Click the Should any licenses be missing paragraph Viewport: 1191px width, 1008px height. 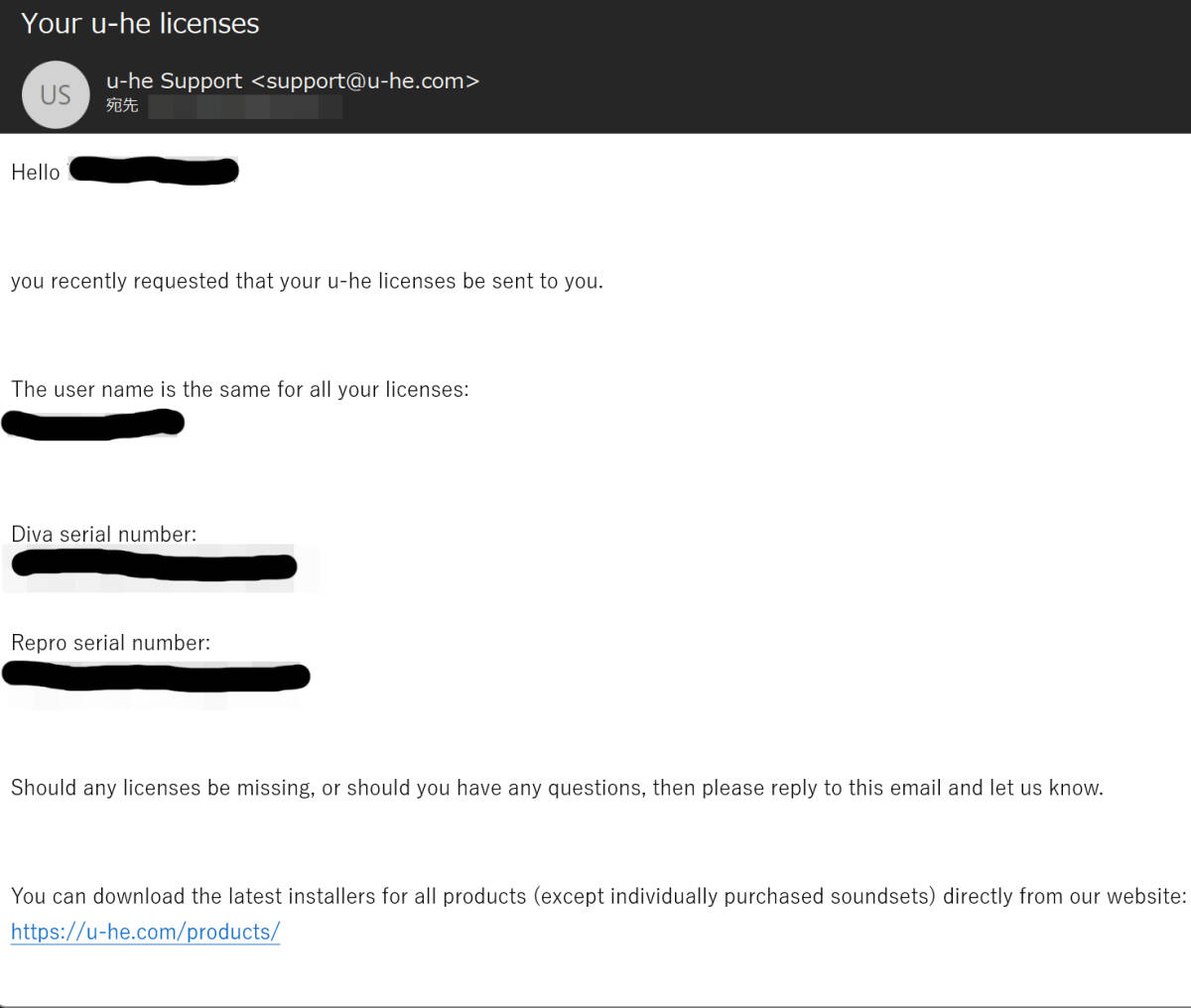coord(557,788)
